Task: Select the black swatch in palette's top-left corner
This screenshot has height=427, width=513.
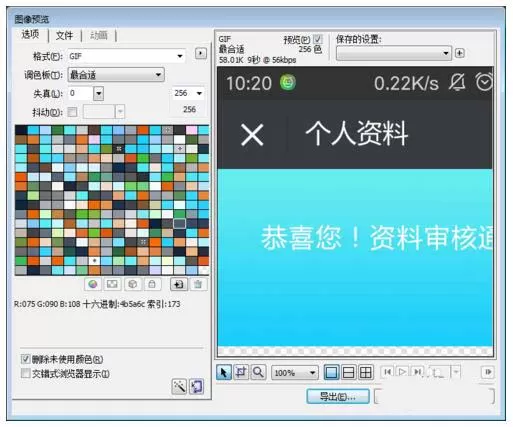Action: [21, 130]
